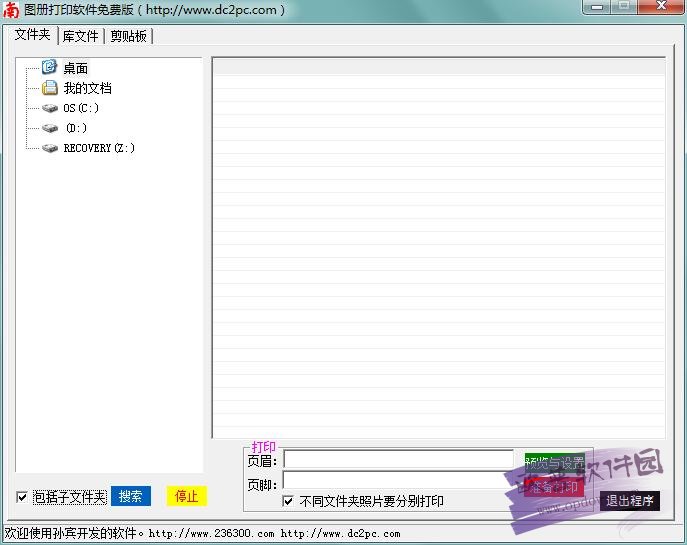Viewport: 687px width, 545px height.
Task: Click the blue 搜索 button
Action: tap(131, 496)
